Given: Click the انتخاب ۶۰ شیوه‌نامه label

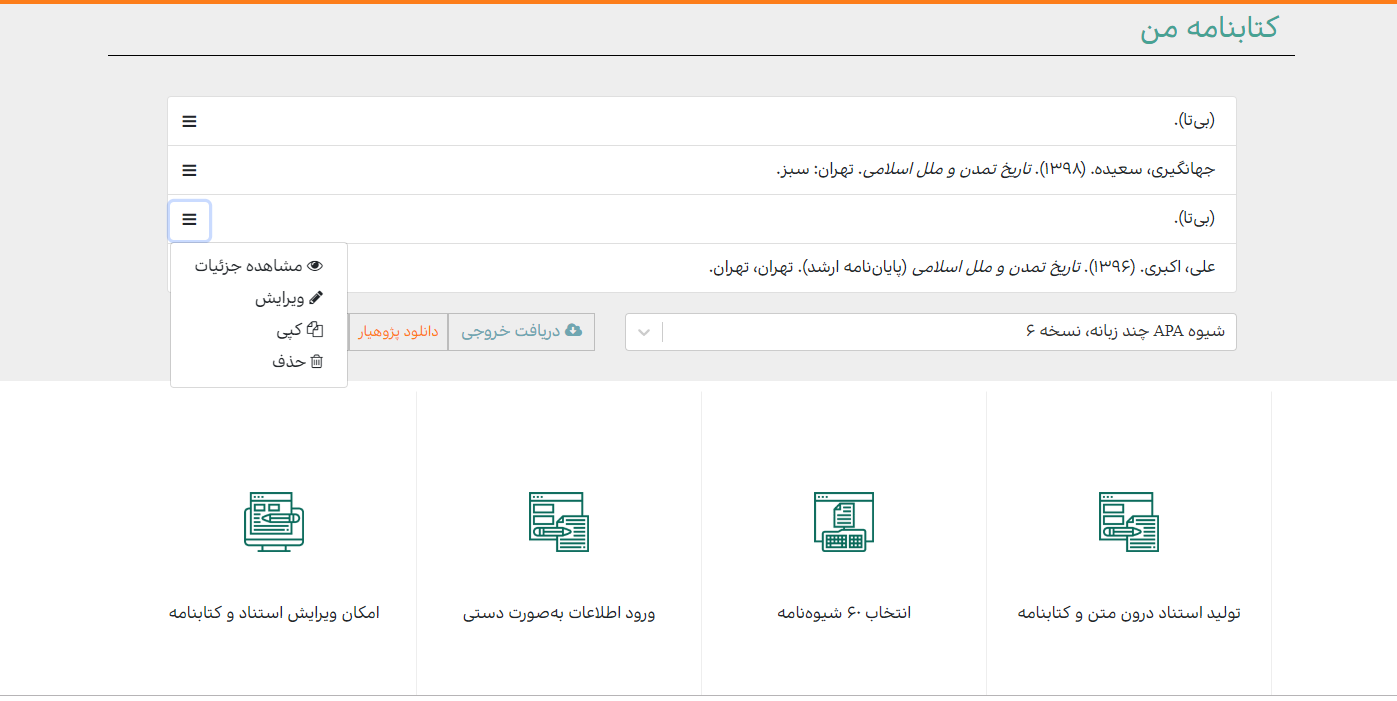Looking at the screenshot, I should [x=844, y=613].
